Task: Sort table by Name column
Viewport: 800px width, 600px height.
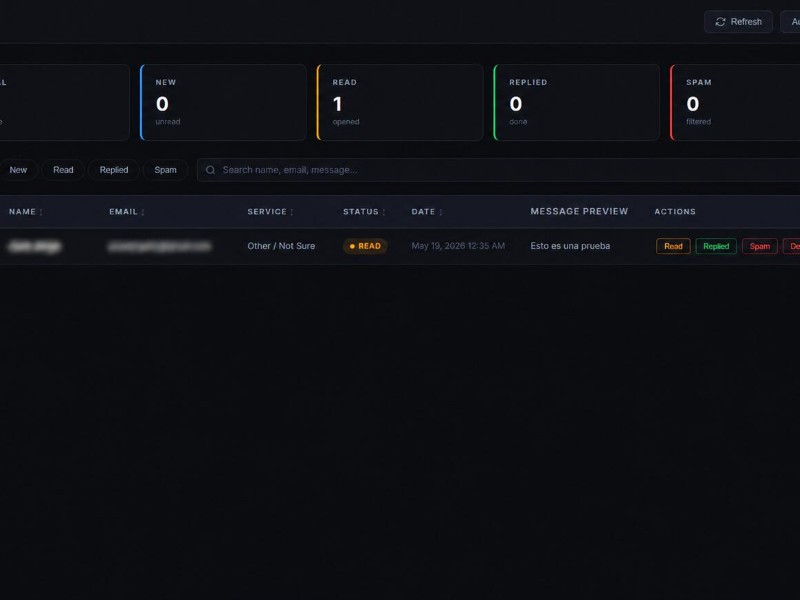Action: pyautogui.click(x=26, y=212)
